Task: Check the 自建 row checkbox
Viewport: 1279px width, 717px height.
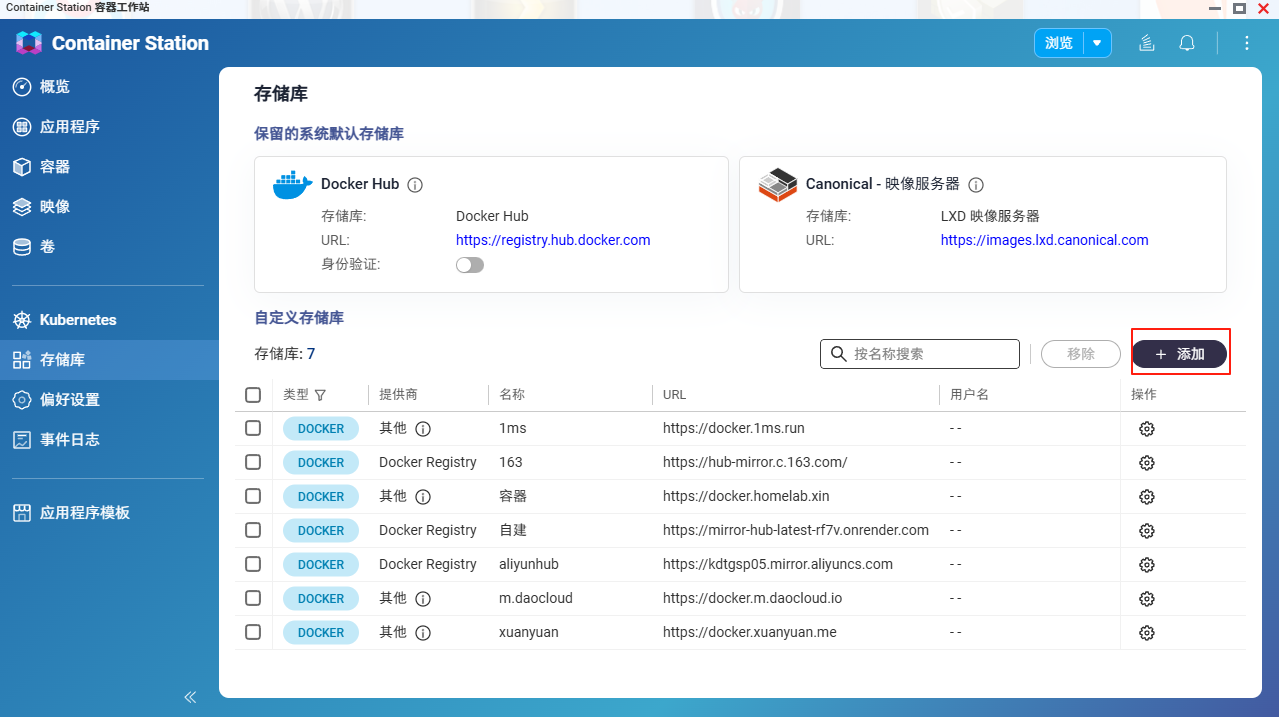Action: coord(253,530)
